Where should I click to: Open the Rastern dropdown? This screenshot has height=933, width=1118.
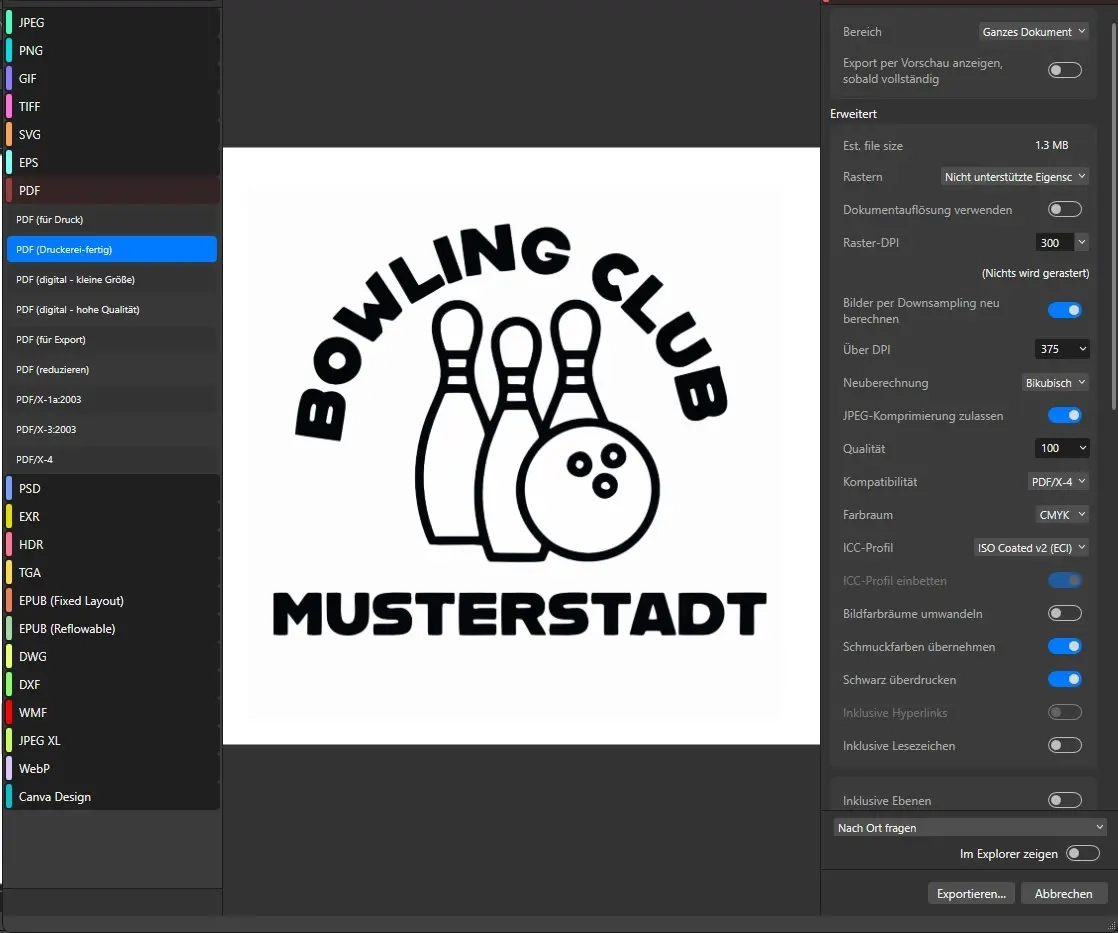point(1015,177)
